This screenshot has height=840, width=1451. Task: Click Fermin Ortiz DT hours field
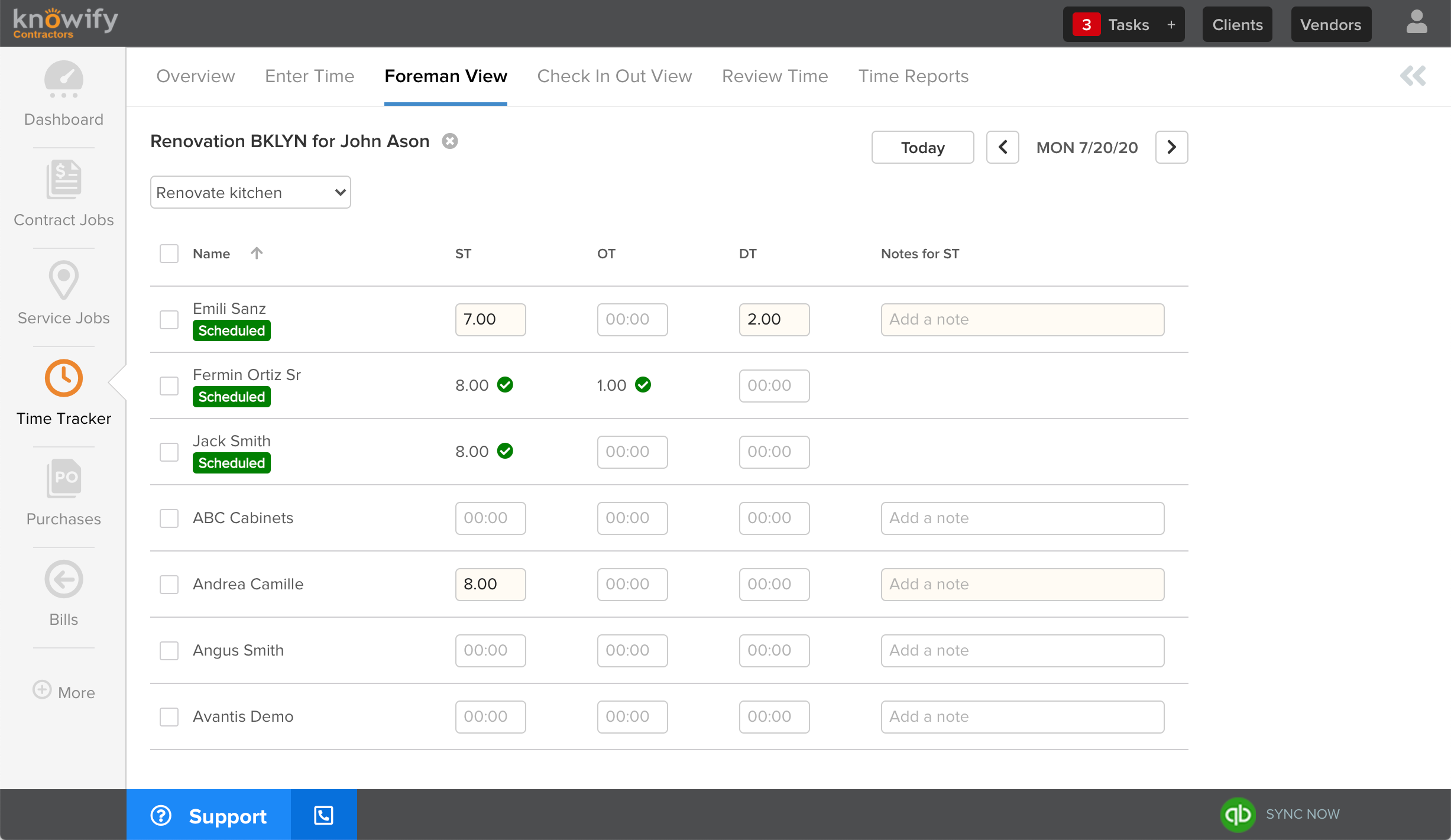[x=775, y=386]
